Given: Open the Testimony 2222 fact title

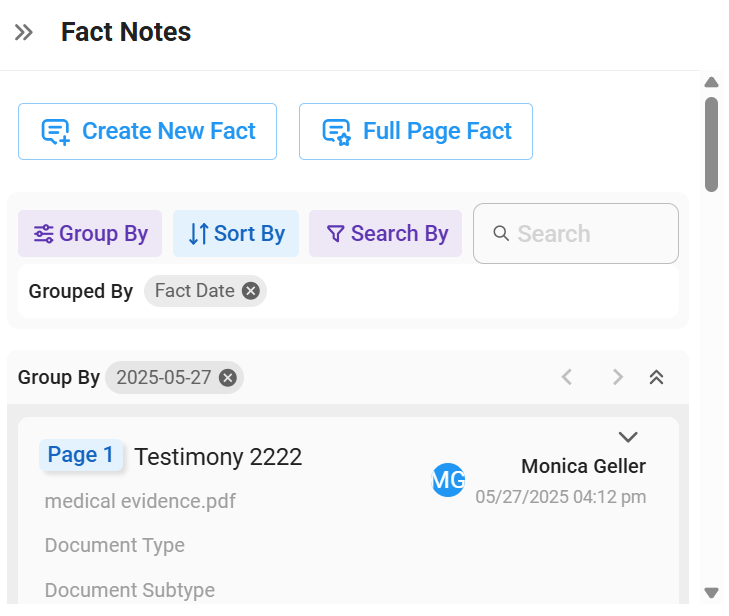Looking at the screenshot, I should click(218, 457).
